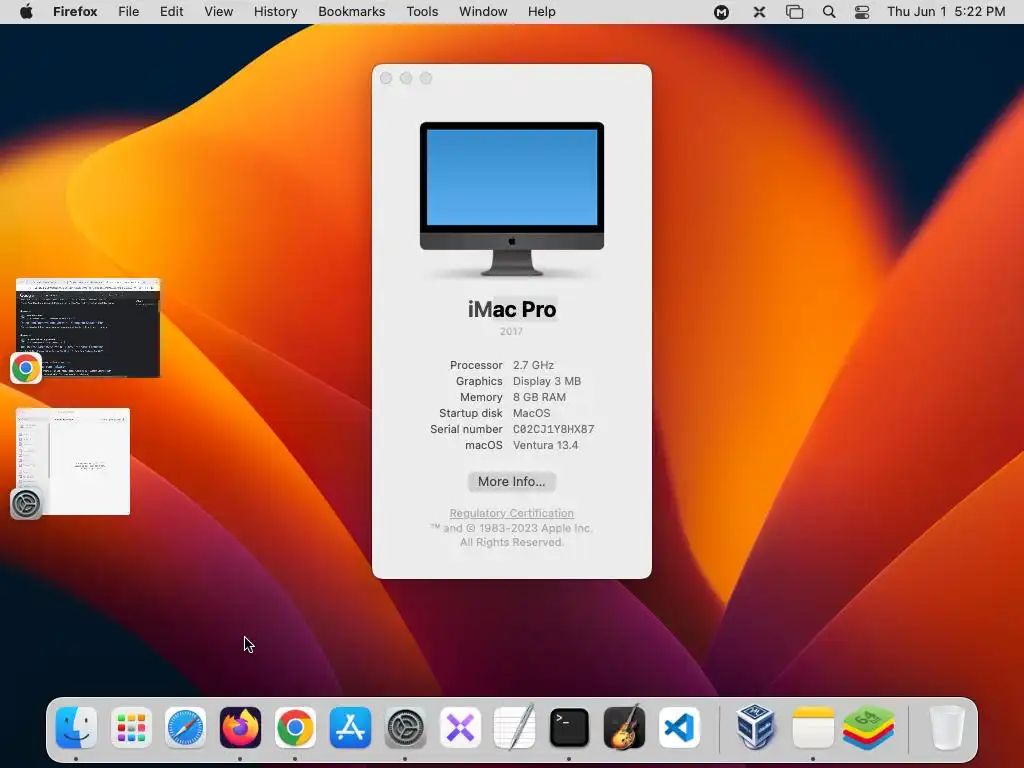
Task: Click the System Settings badge on Stage Manager
Action: pyautogui.click(x=26, y=504)
